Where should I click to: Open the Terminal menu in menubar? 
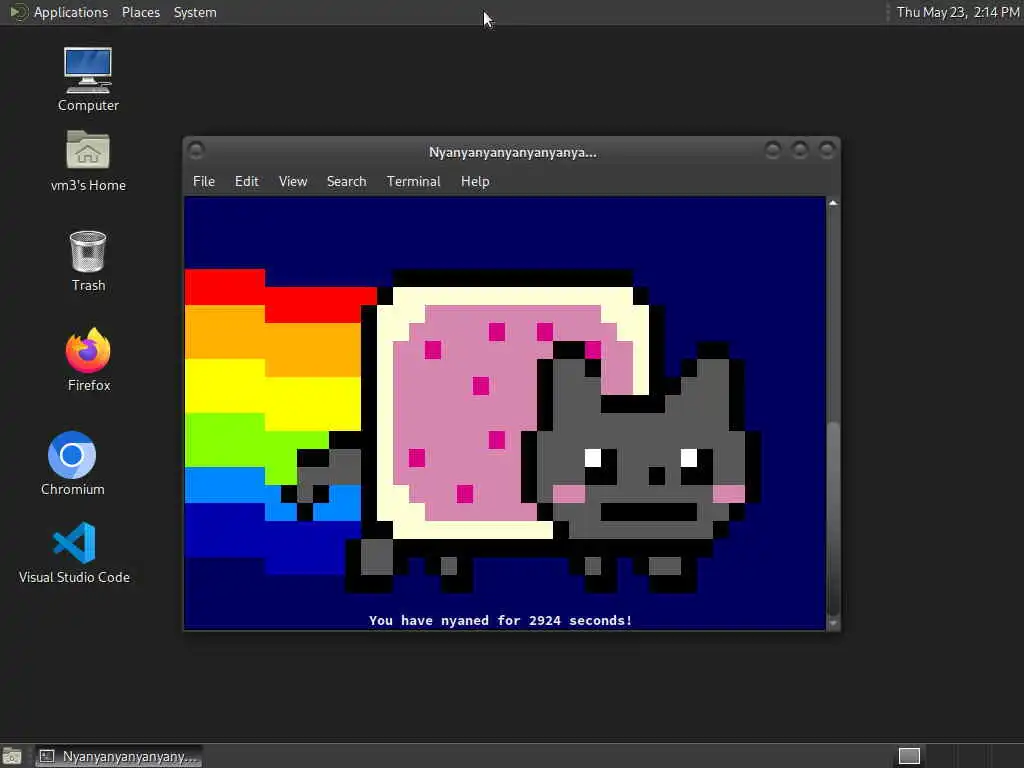[413, 182]
